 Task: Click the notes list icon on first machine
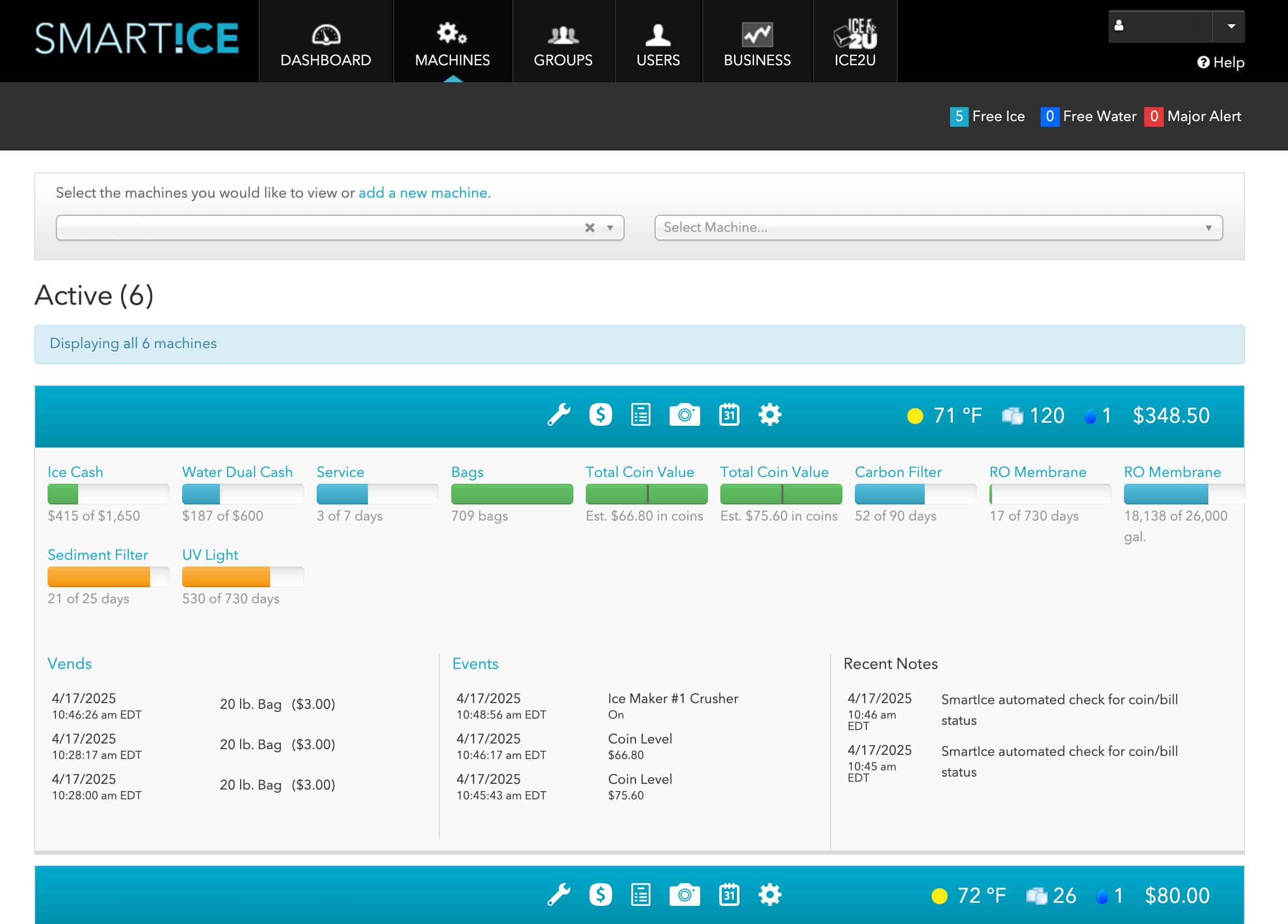pyautogui.click(x=641, y=415)
